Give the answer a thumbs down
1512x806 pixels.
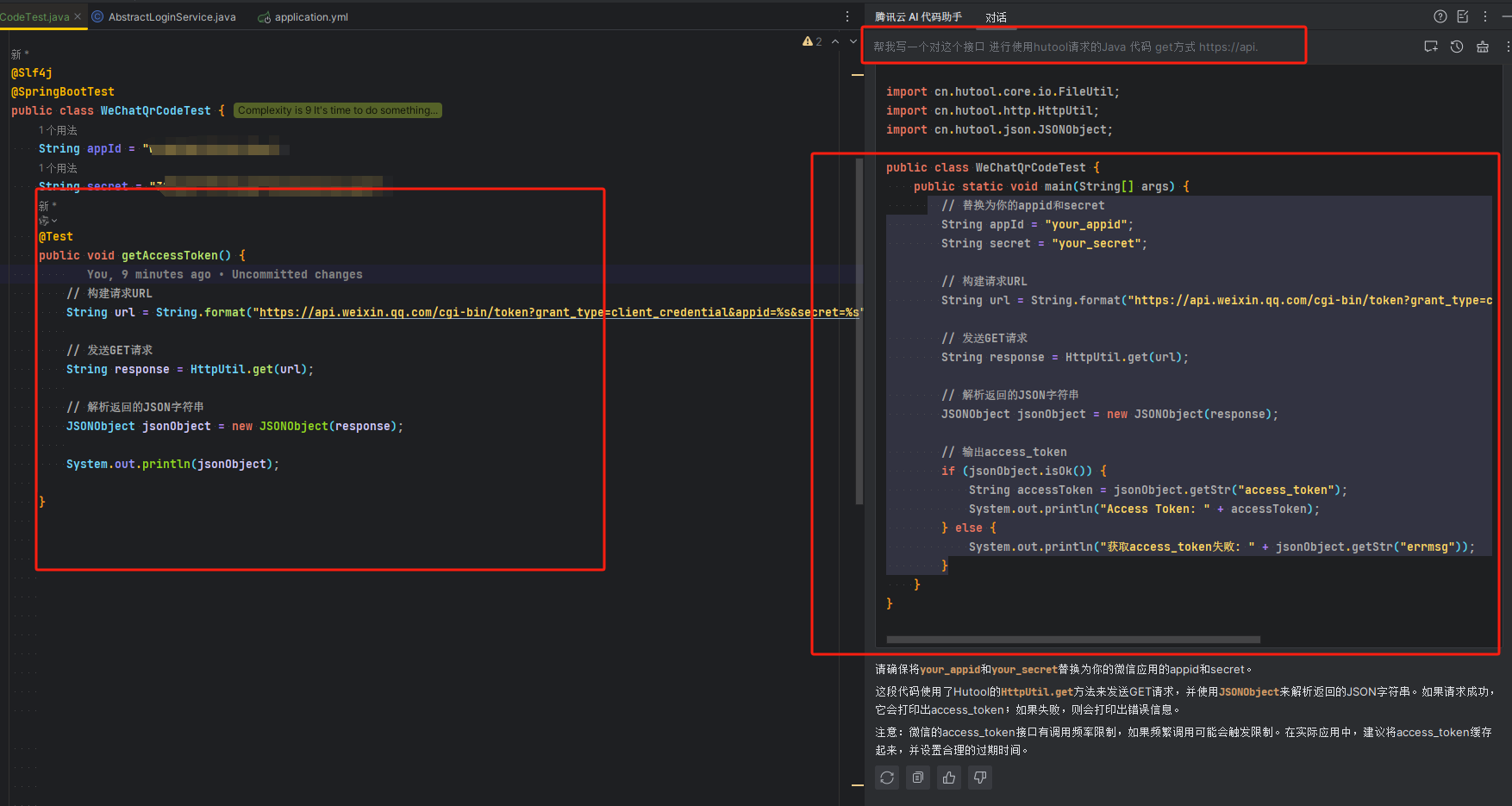(980, 778)
